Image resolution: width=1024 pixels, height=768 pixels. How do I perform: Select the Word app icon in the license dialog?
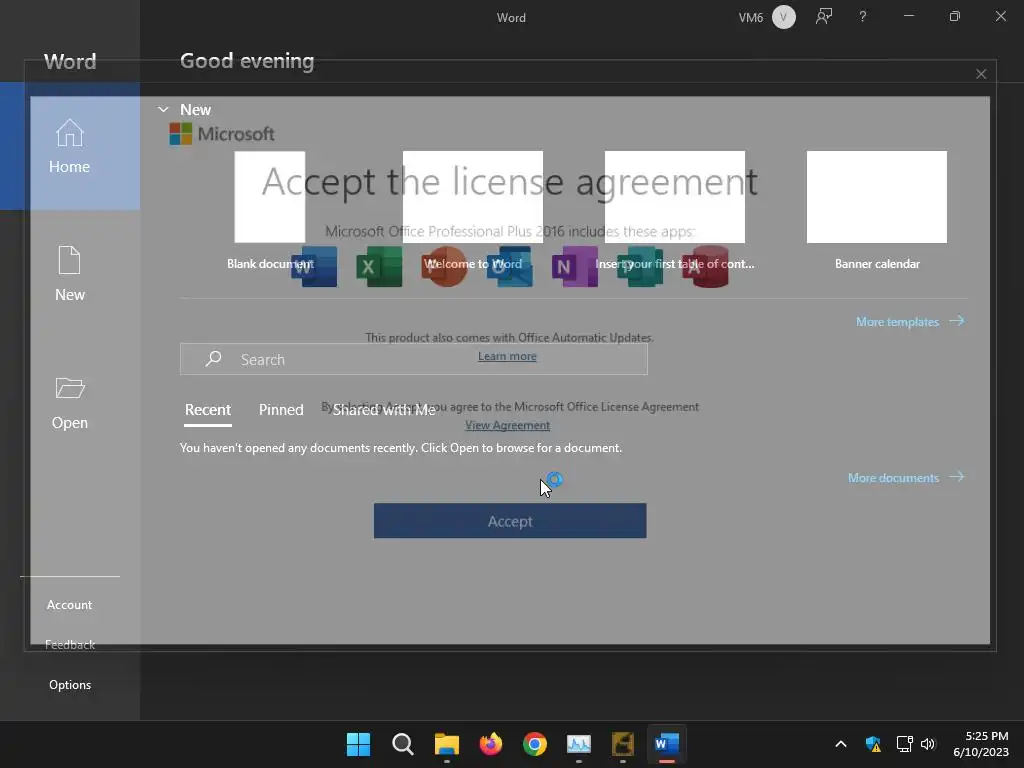tap(314, 266)
